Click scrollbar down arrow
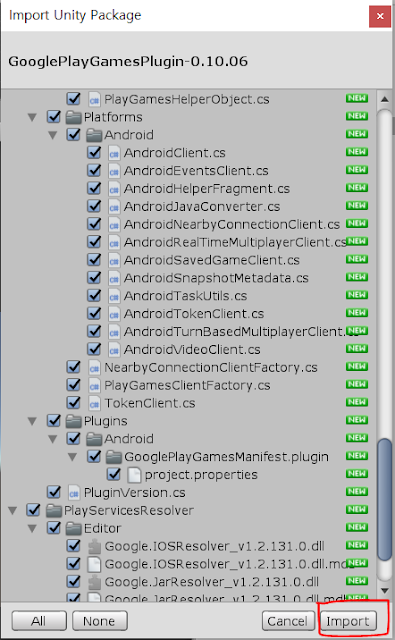This screenshot has height=640, width=395. point(384,591)
